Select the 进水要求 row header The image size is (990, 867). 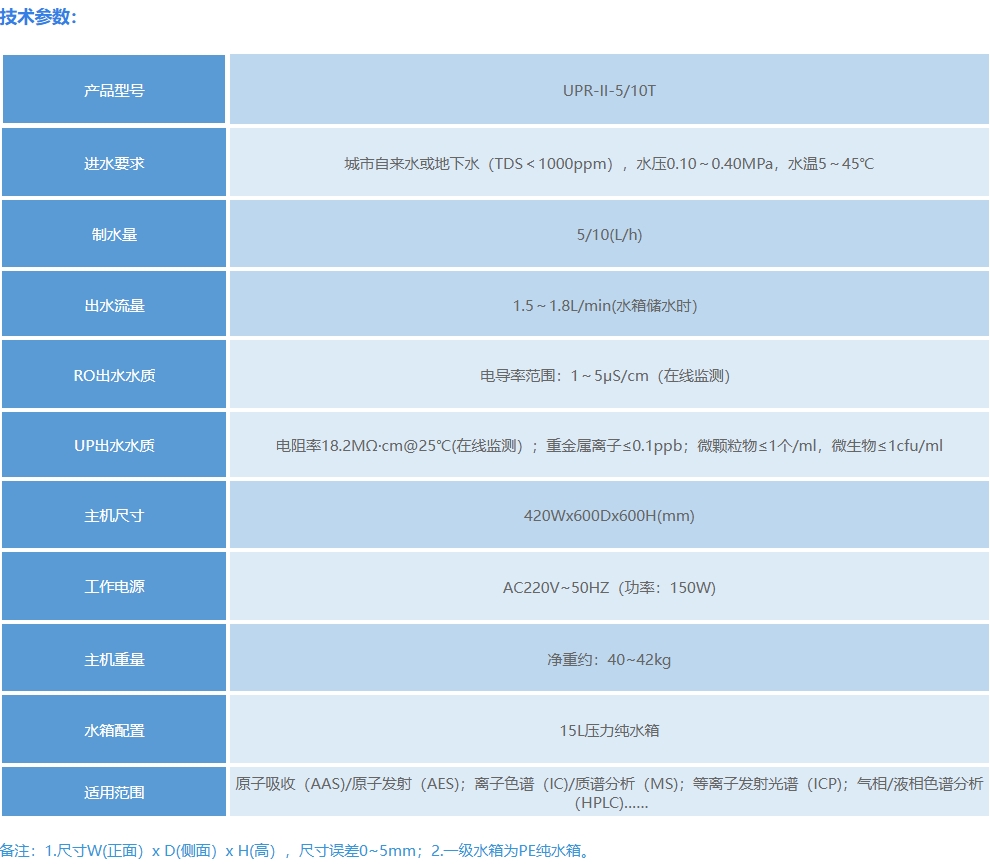(x=114, y=162)
